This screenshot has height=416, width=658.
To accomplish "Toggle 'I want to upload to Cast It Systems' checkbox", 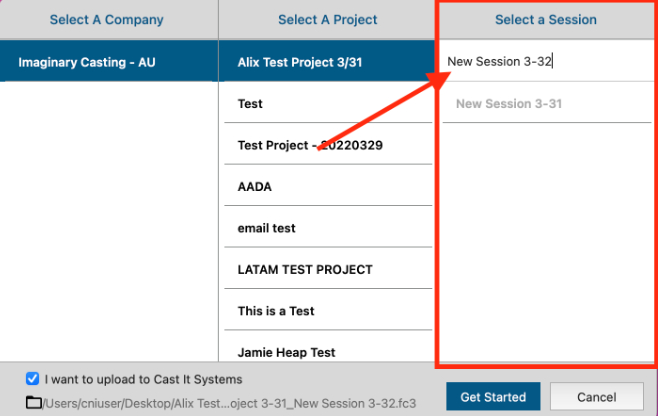I will pos(33,380).
